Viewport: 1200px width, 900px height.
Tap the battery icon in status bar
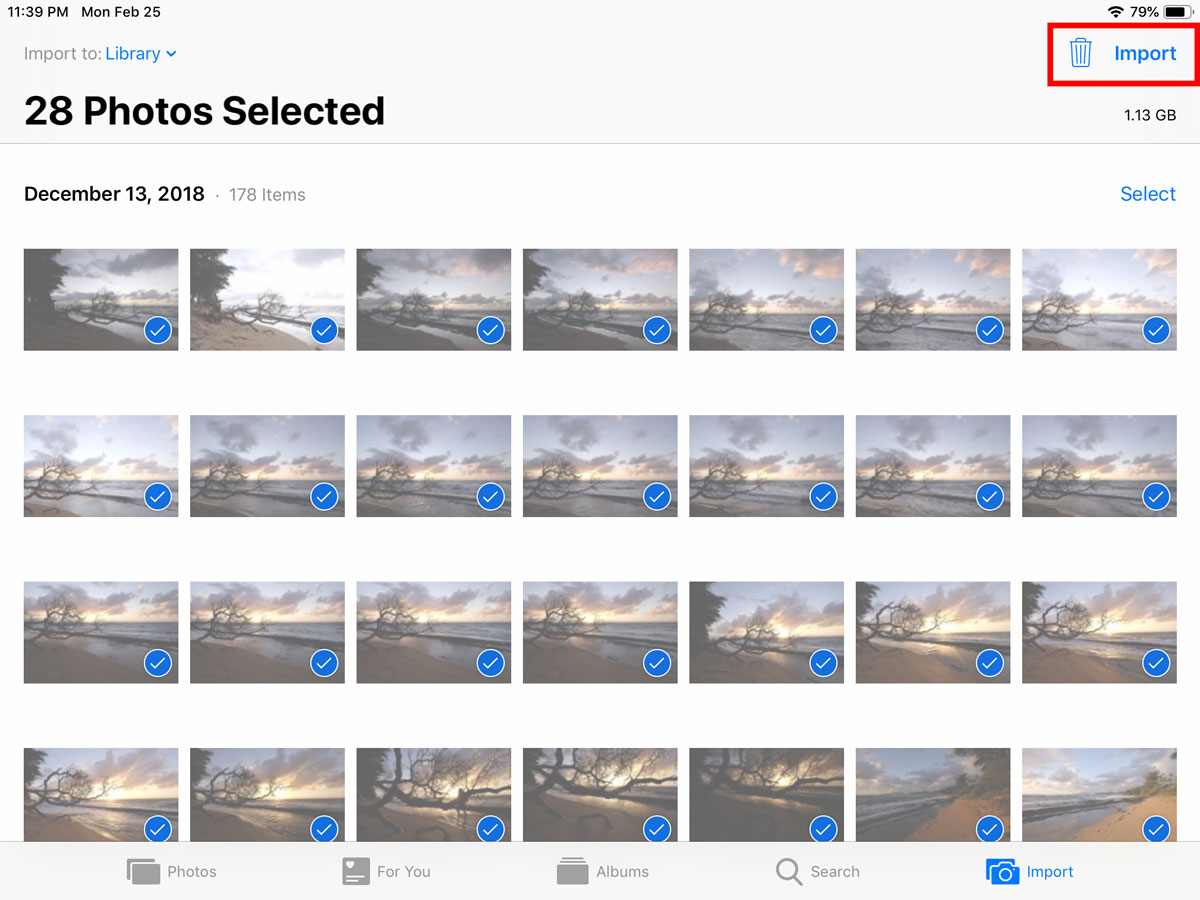(x=1177, y=12)
